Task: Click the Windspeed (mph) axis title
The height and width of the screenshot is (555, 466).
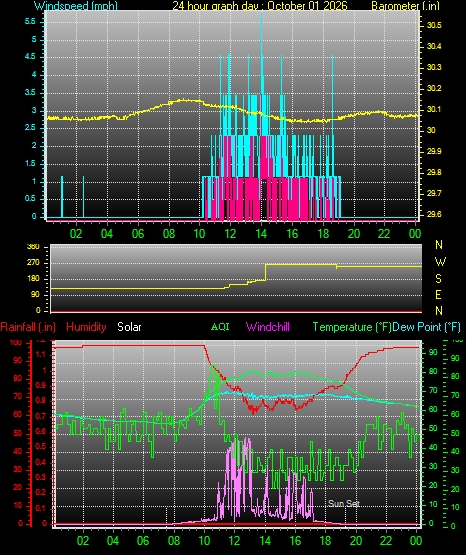Action: click(x=76, y=5)
